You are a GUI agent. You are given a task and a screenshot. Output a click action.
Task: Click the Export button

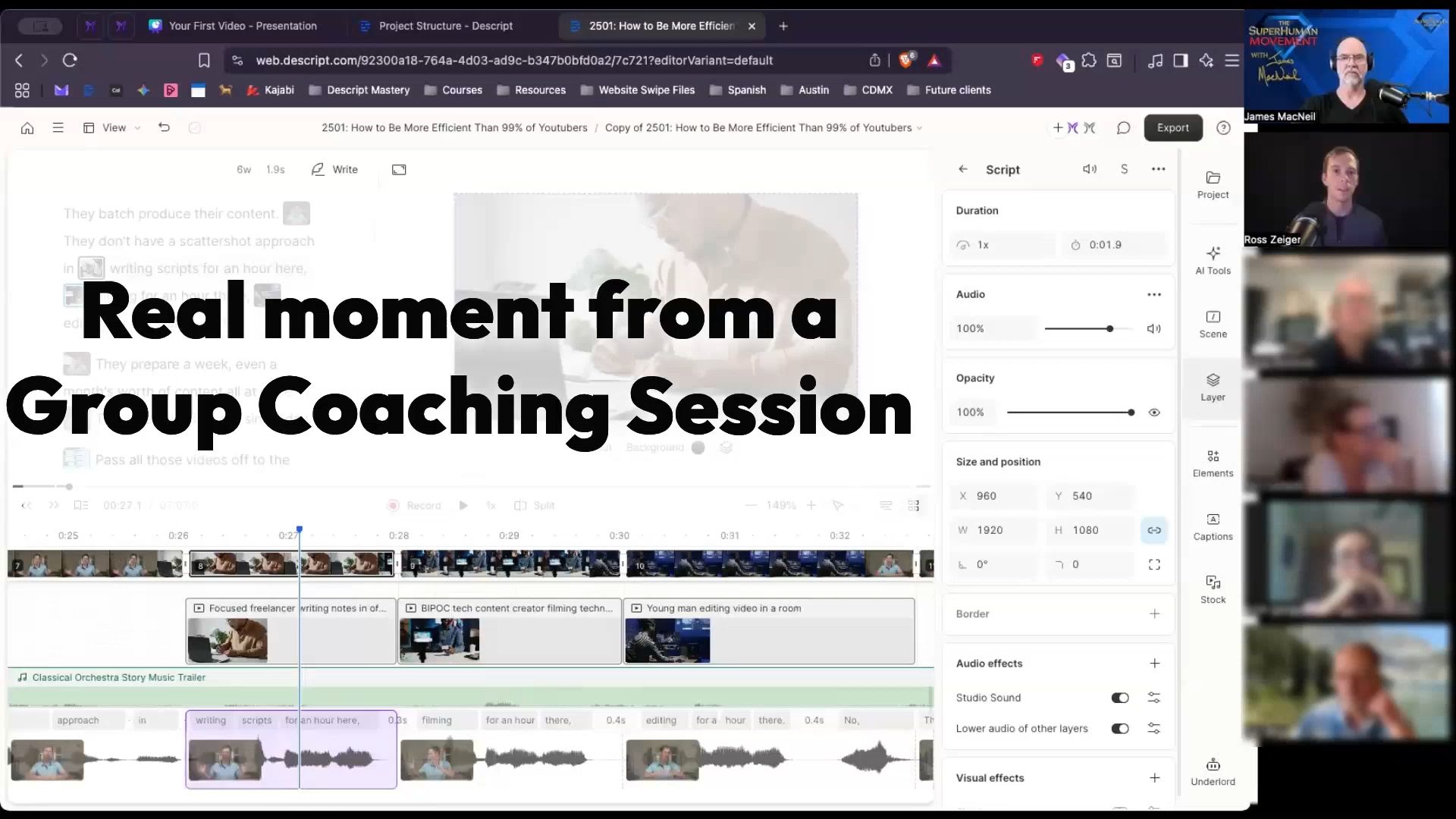click(x=1172, y=128)
